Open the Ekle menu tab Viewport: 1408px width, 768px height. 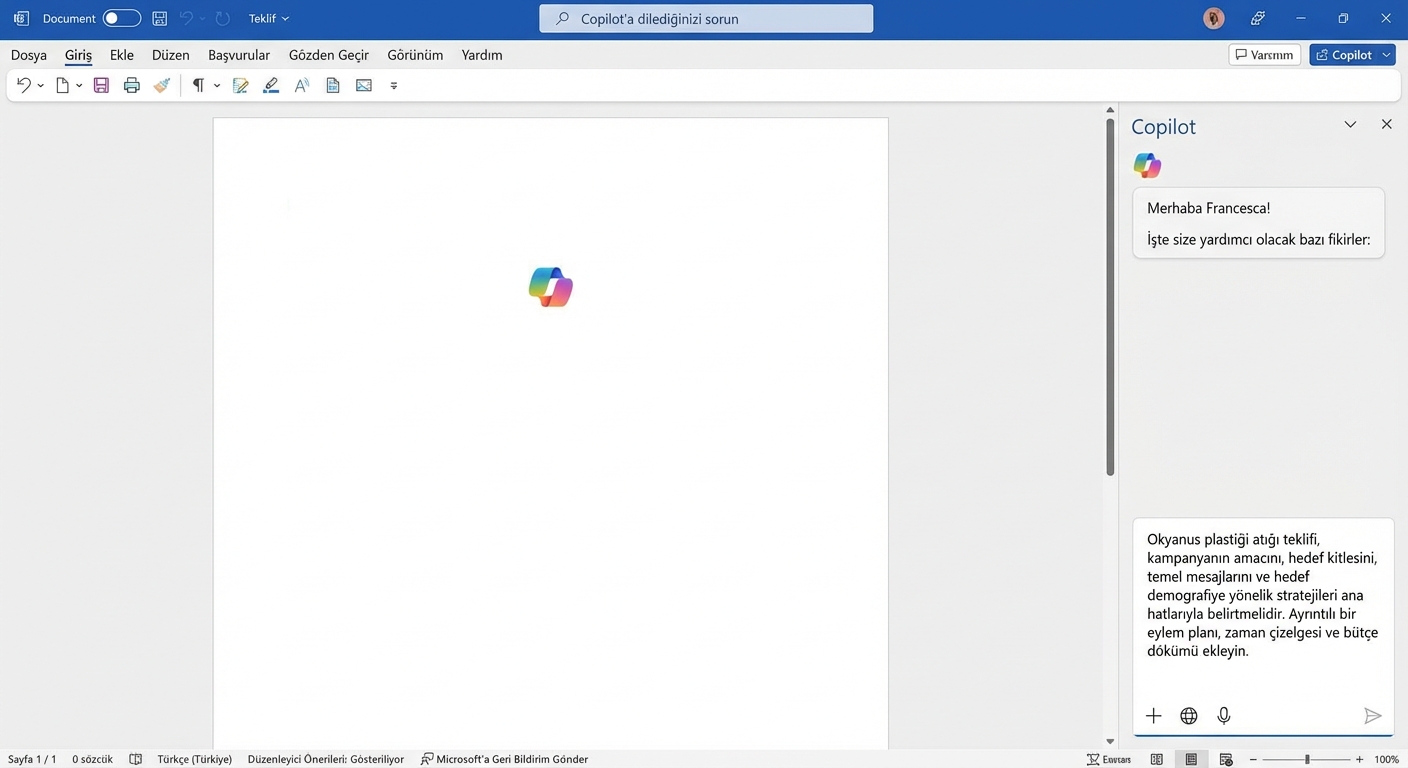point(122,55)
